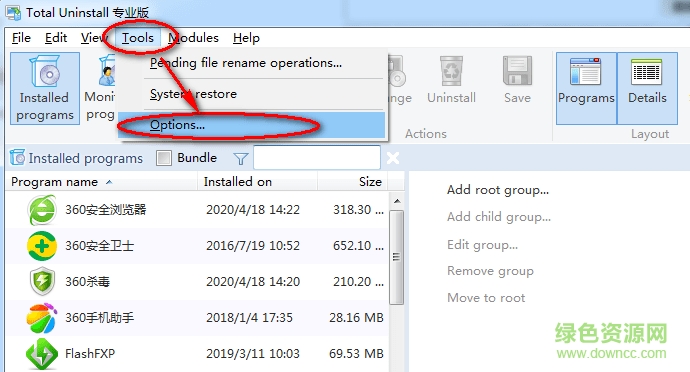Click the Total Uninstall title bar icon

[x=13, y=12]
